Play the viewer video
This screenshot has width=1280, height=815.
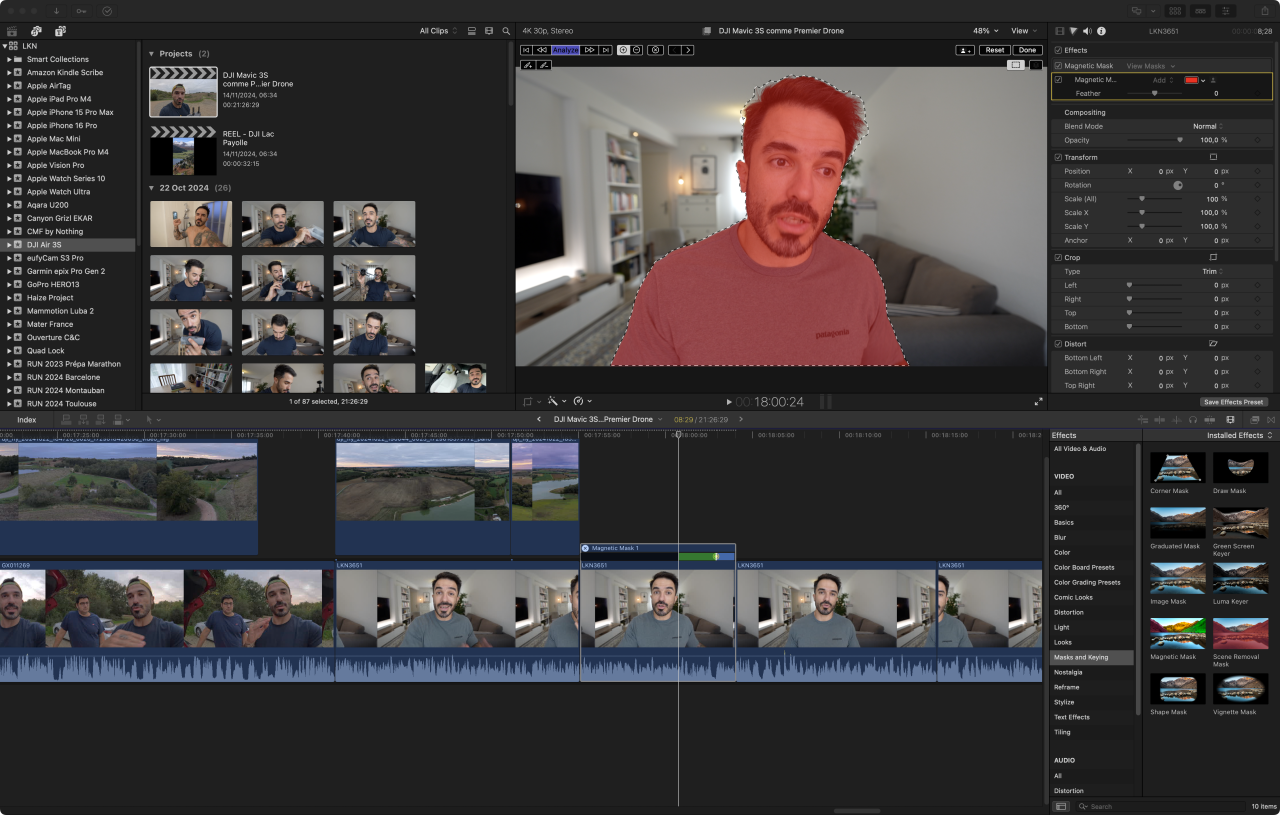point(729,402)
